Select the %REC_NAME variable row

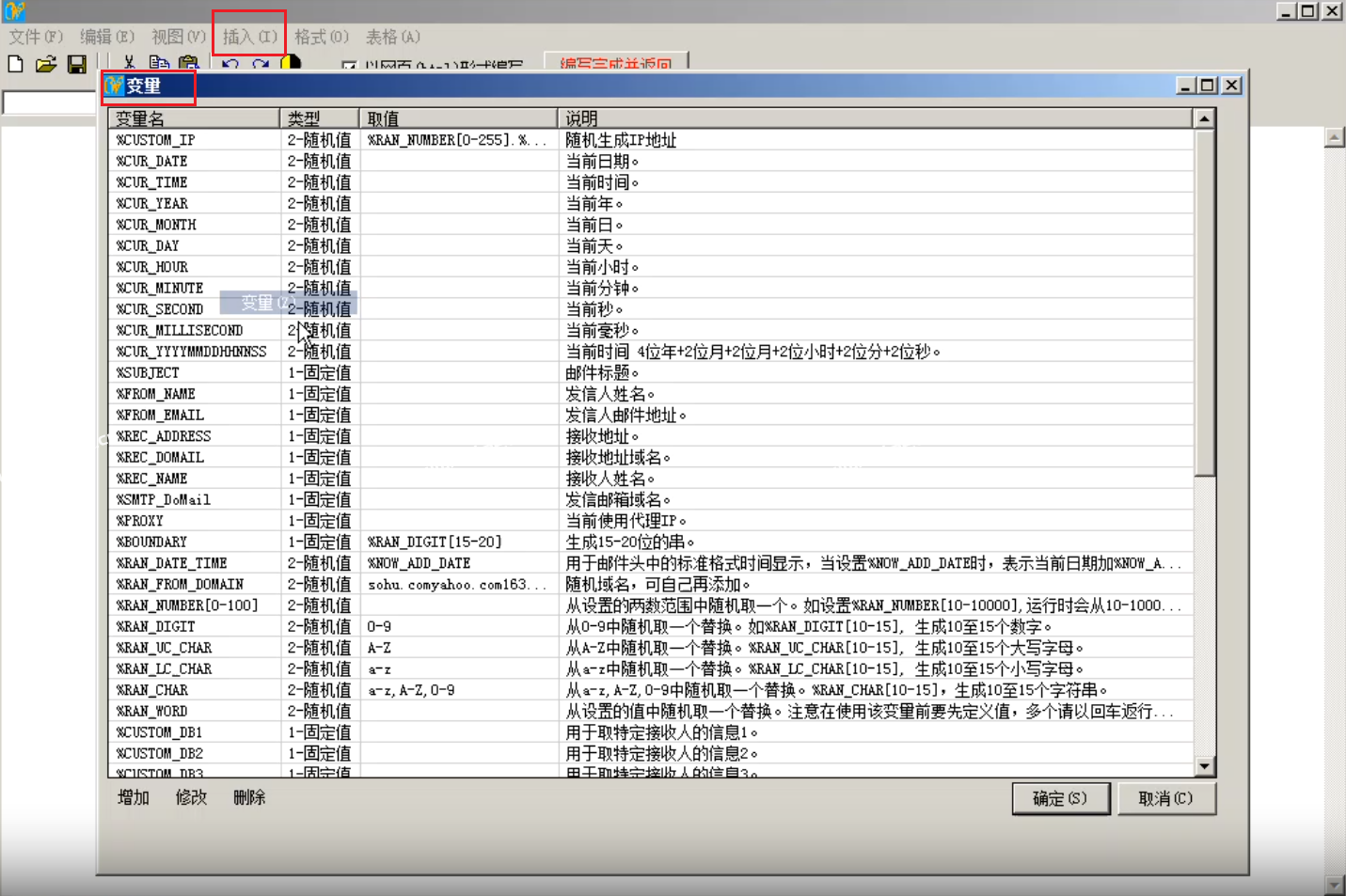651,479
